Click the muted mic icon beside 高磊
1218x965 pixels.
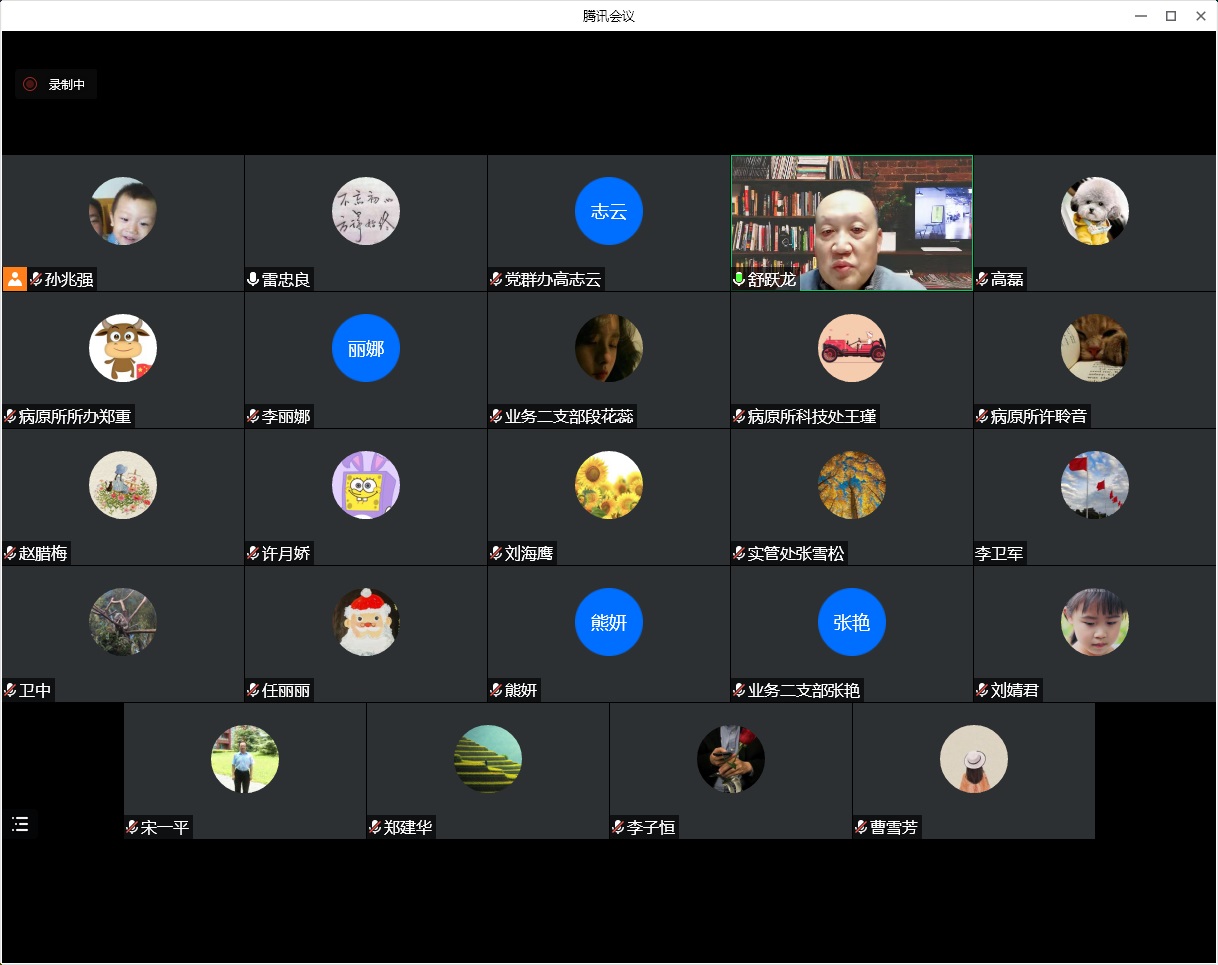click(x=982, y=279)
